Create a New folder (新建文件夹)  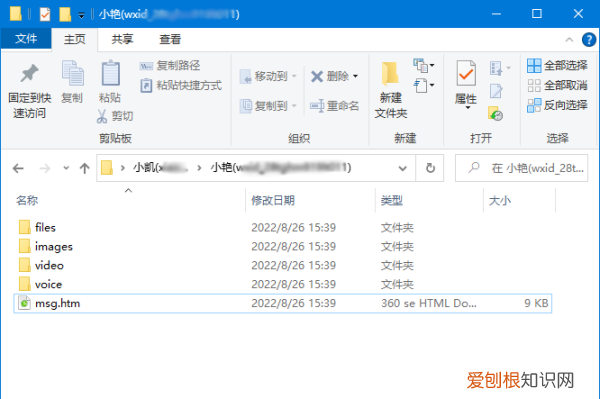(x=390, y=90)
